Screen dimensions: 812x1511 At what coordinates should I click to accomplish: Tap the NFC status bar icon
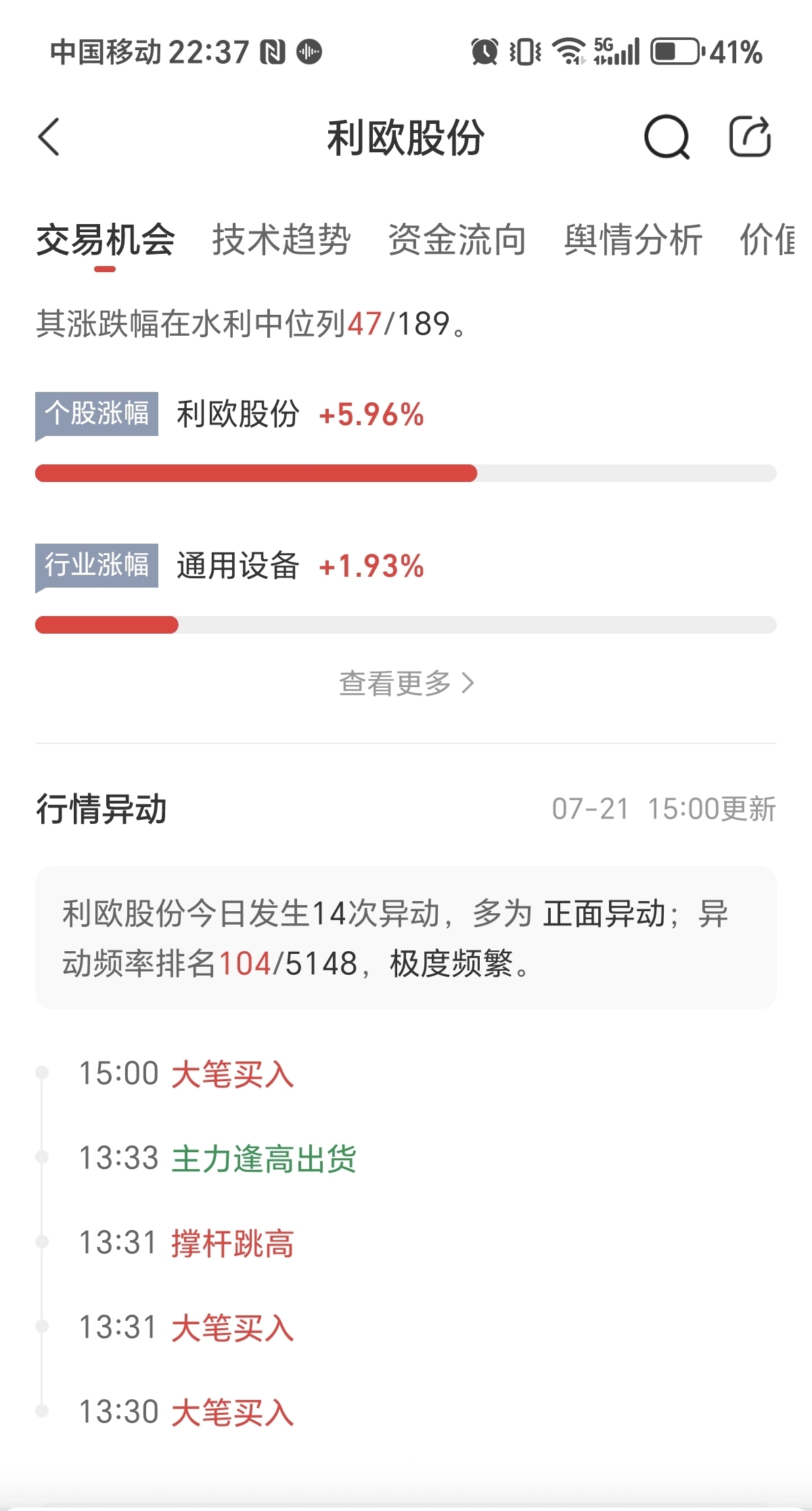pyautogui.click(x=273, y=52)
